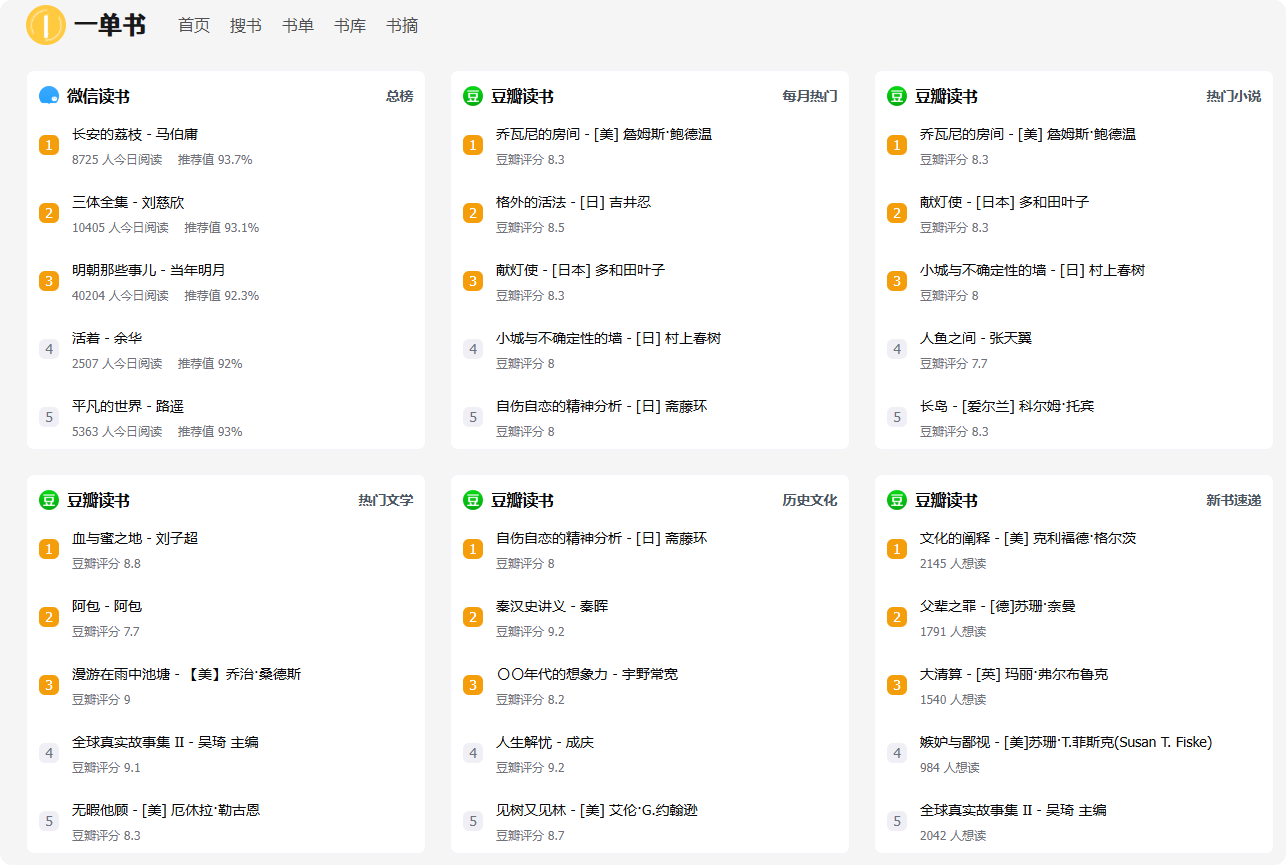Viewport: 1286px width, 865px height.
Task: Click rank 2 badge beside 阿包
Action: pos(49,617)
